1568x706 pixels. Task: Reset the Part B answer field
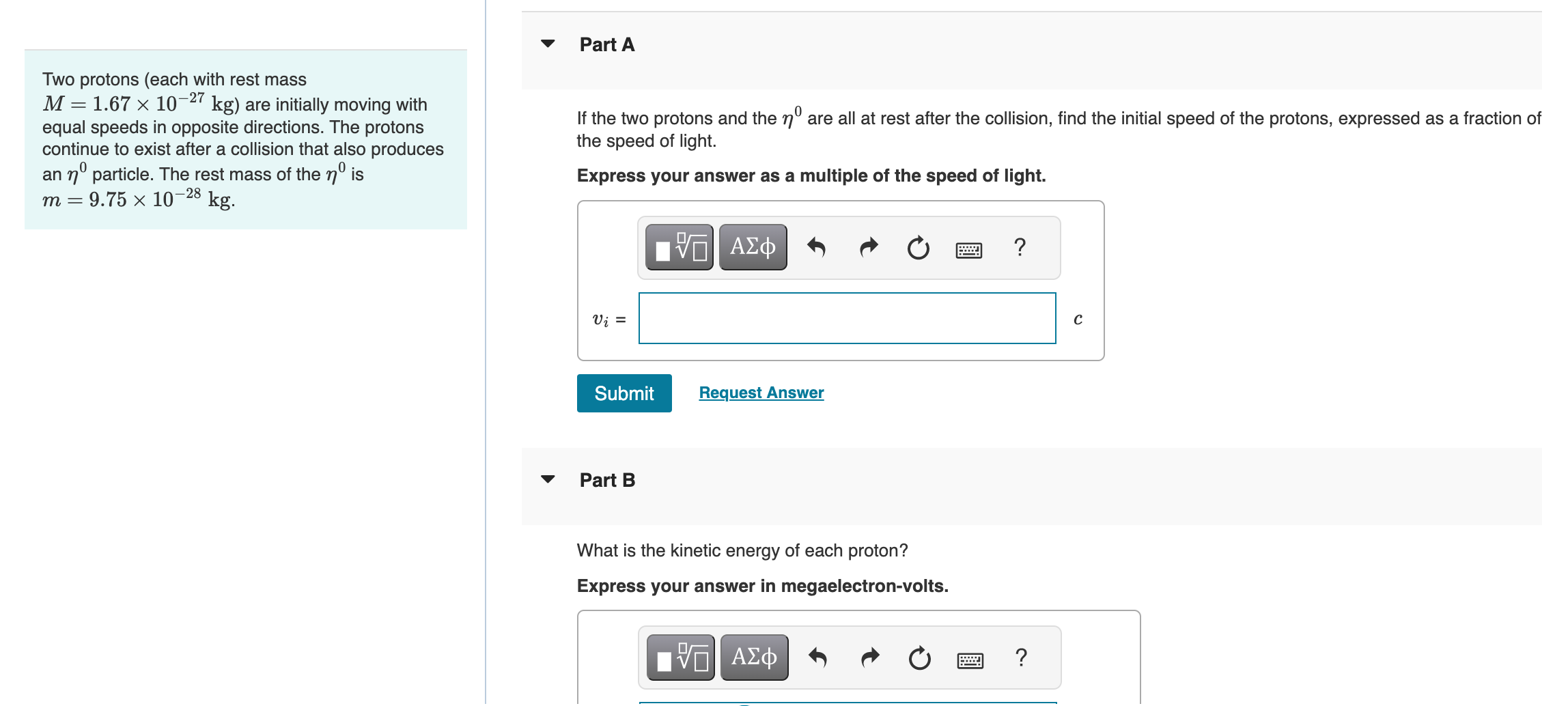pos(919,657)
